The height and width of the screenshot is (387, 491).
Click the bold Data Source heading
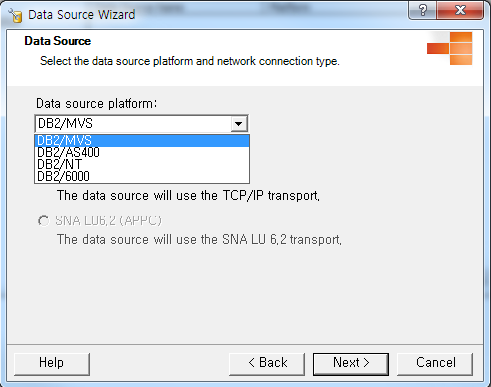(x=57, y=41)
